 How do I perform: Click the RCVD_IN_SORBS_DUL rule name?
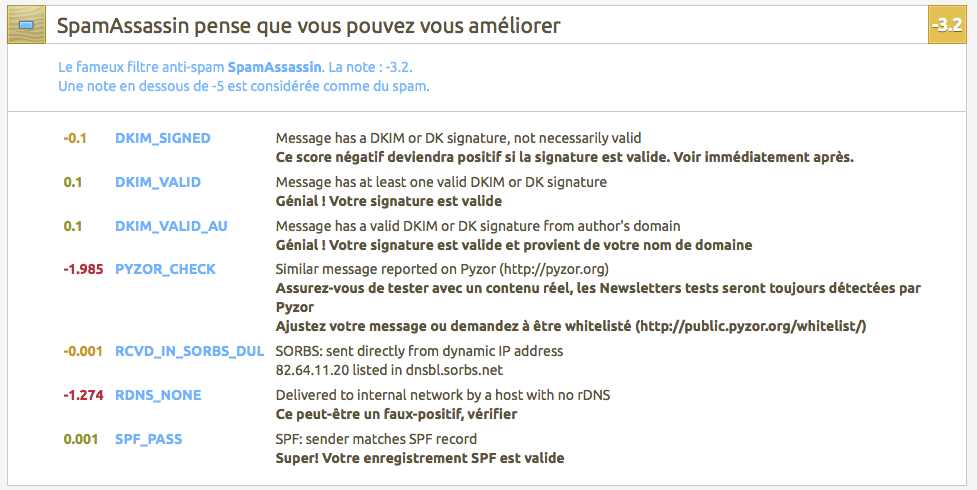point(190,351)
